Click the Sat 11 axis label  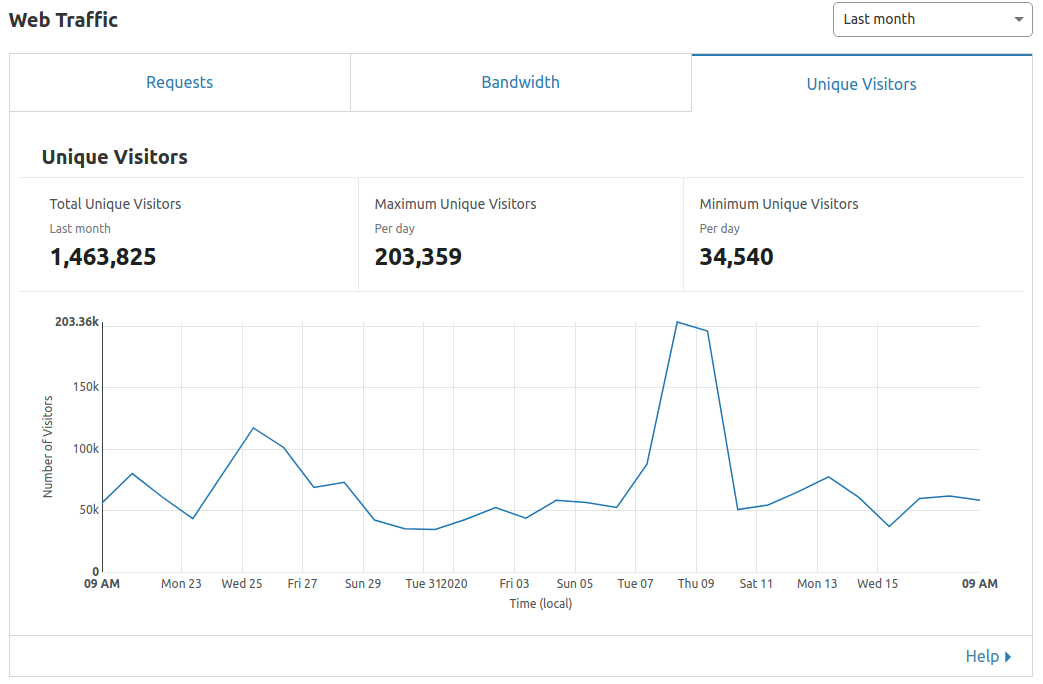[x=756, y=584]
